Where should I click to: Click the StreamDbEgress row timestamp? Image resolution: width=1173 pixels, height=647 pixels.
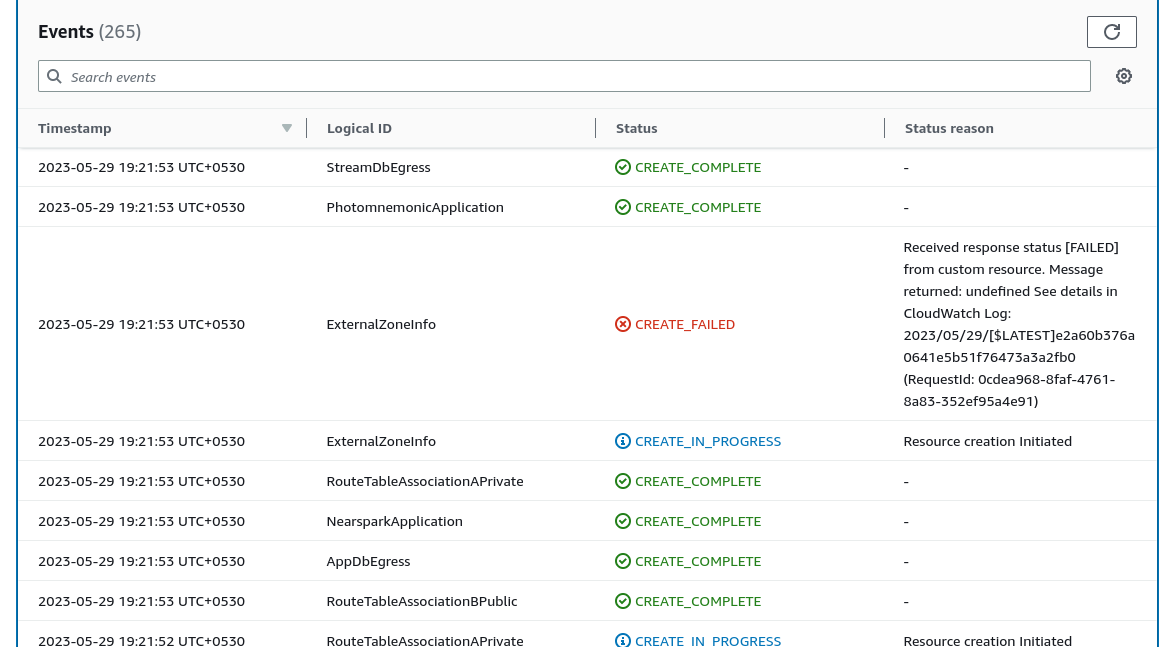141,168
